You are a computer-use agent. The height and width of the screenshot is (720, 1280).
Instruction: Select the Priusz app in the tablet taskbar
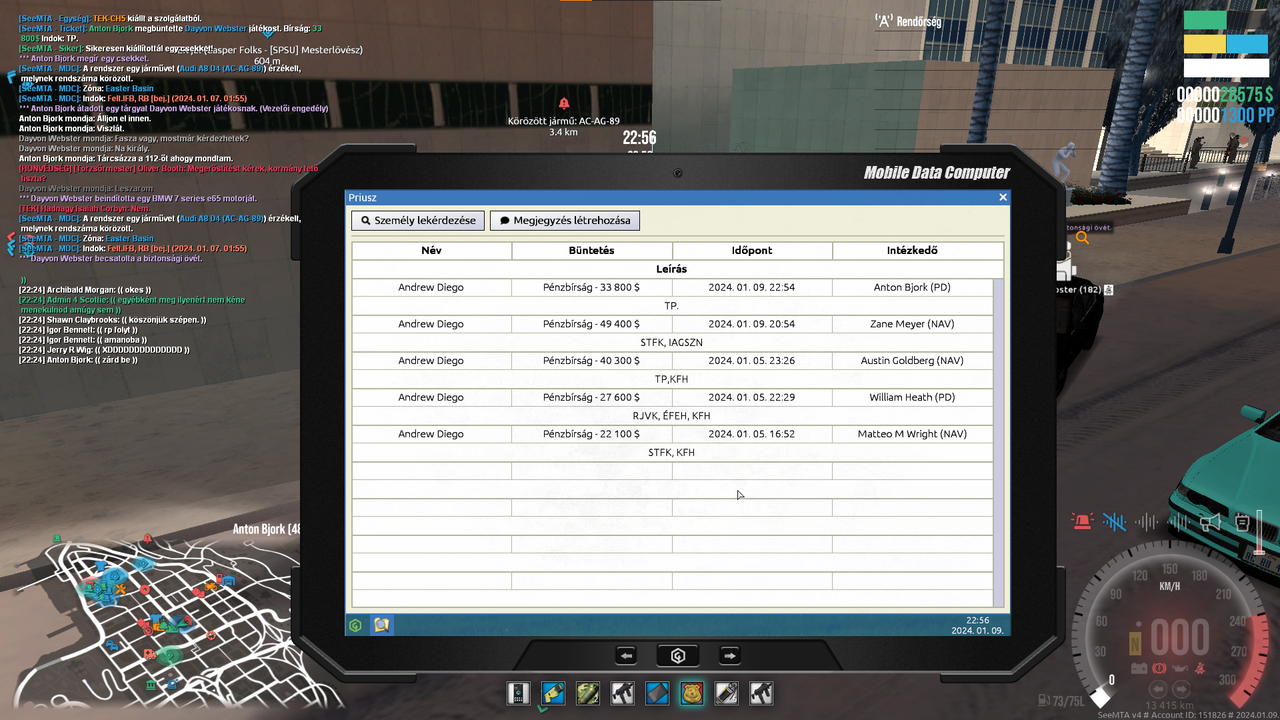pyautogui.click(x=380, y=626)
